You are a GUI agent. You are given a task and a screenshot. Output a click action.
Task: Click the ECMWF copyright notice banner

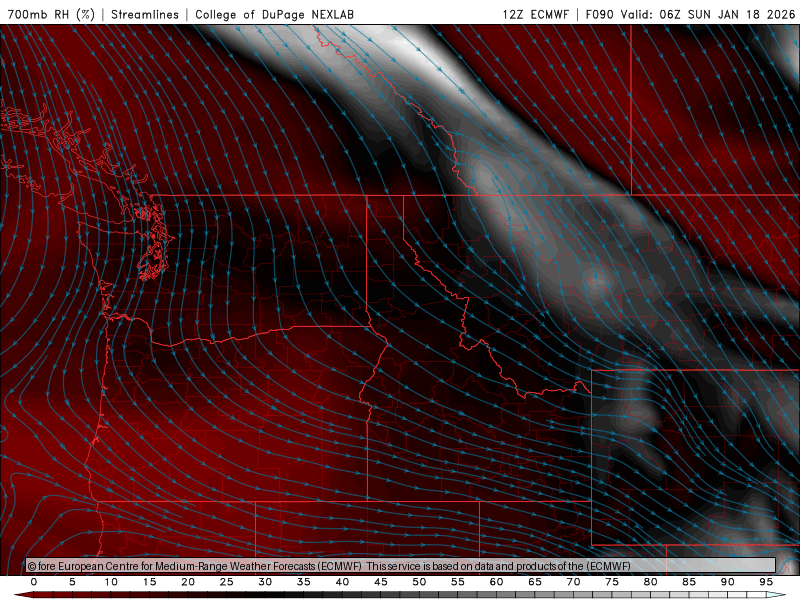tap(401, 565)
